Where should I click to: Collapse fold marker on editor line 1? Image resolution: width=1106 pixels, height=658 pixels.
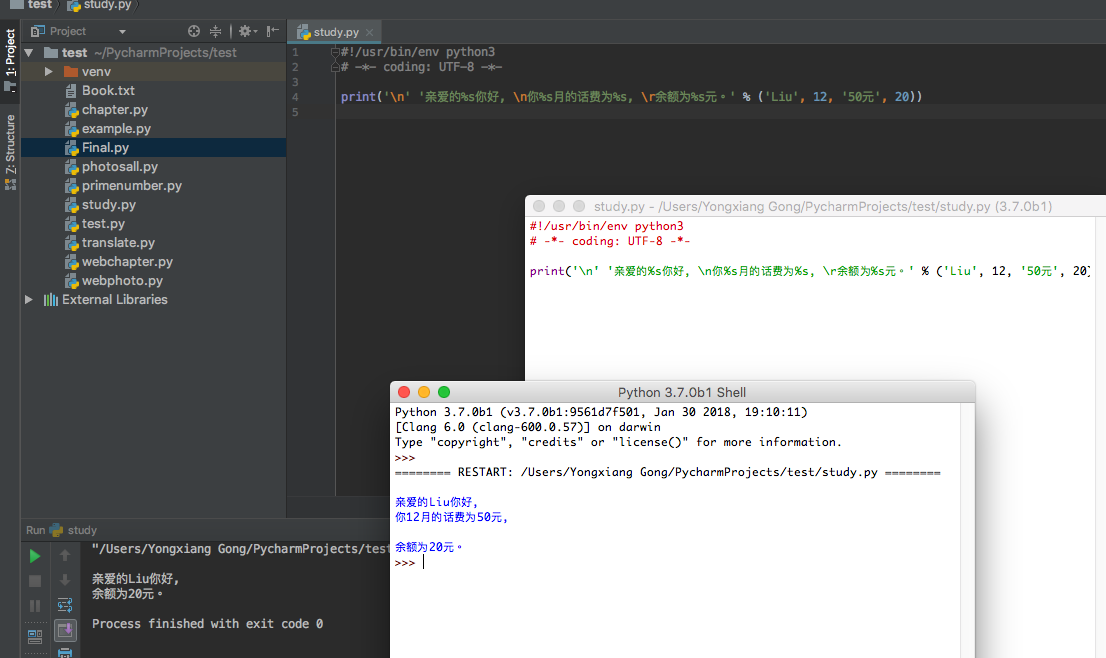[336, 51]
